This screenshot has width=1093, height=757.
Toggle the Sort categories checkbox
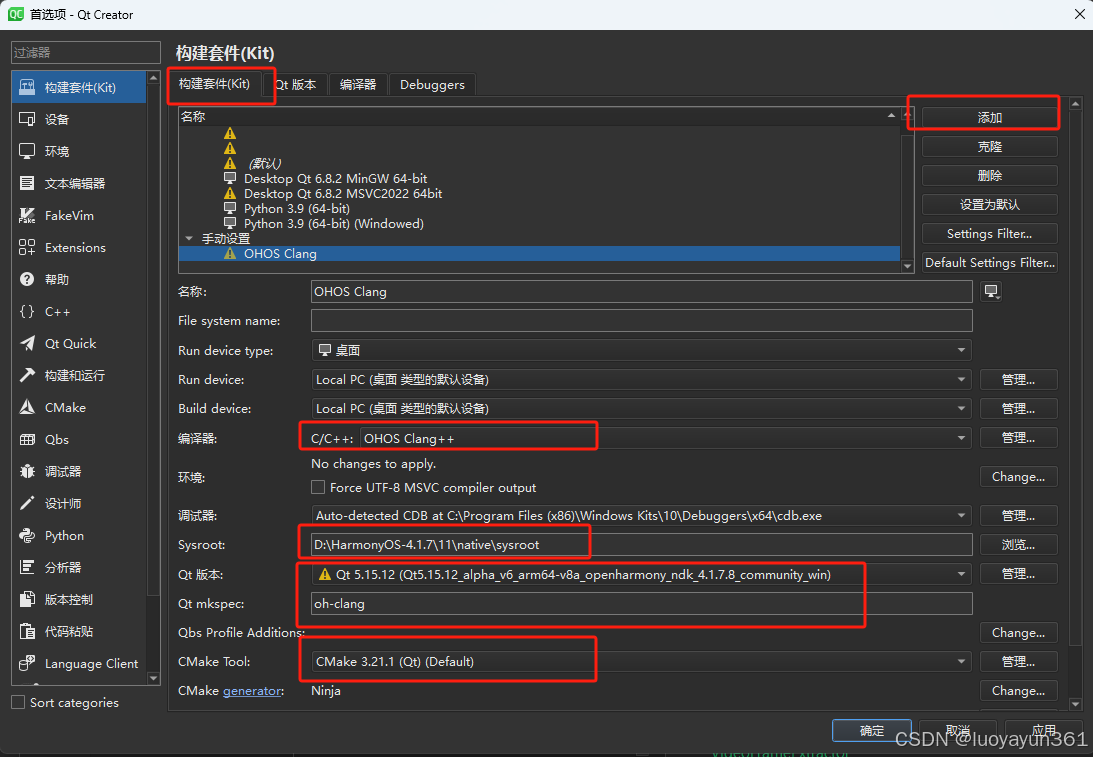pyautogui.click(x=18, y=702)
